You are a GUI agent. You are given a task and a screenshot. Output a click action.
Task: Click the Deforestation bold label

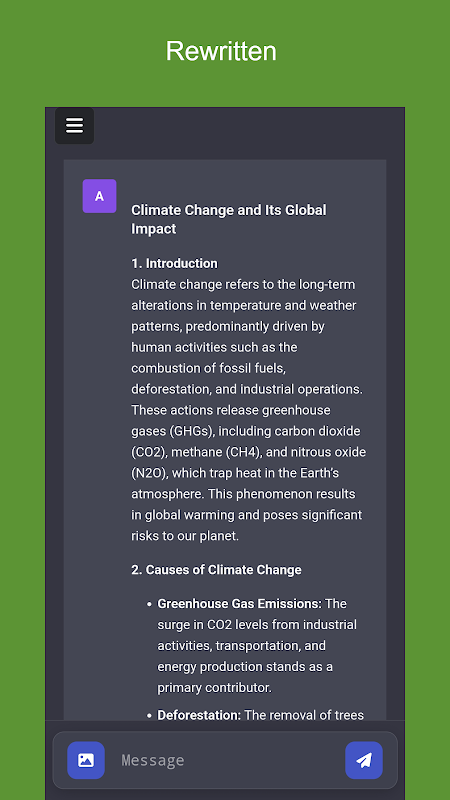tap(199, 715)
